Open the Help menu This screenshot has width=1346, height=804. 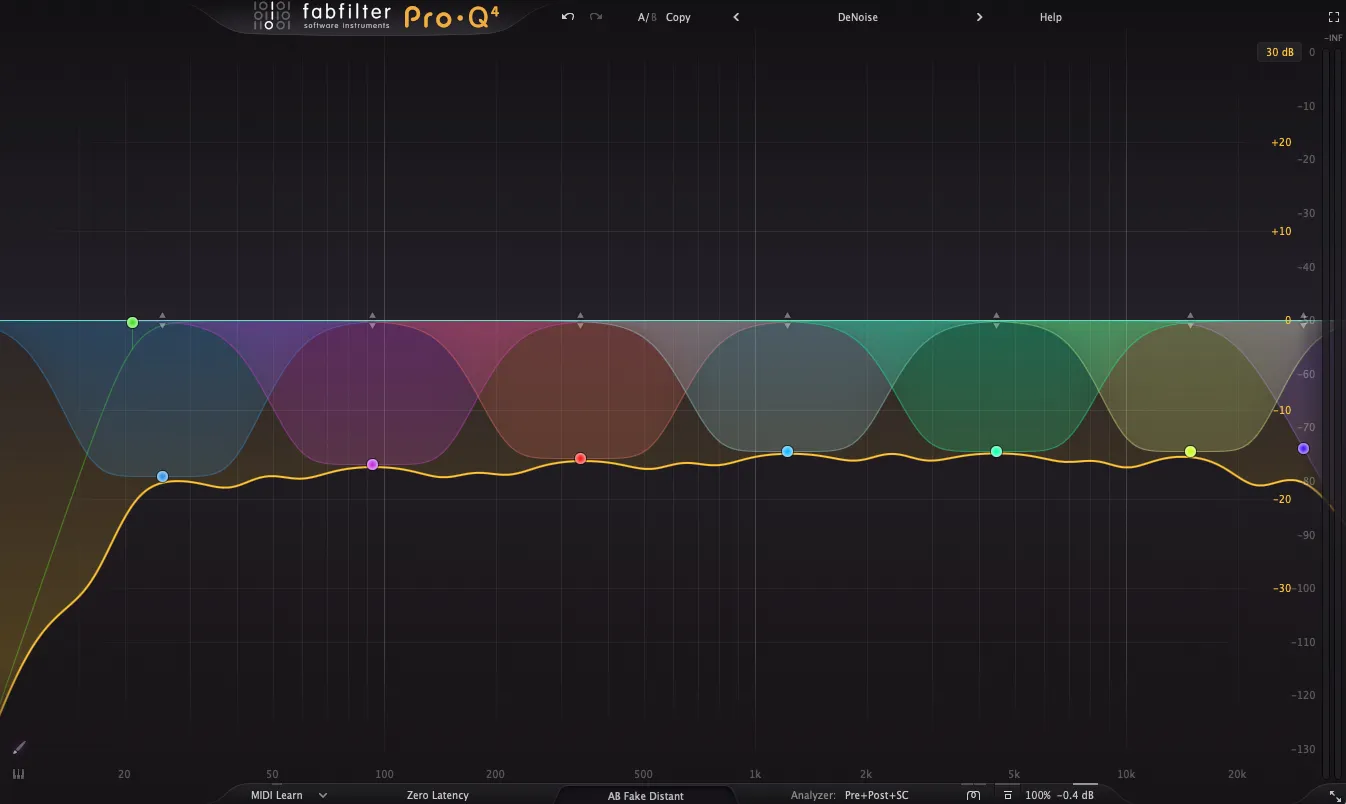[1050, 17]
